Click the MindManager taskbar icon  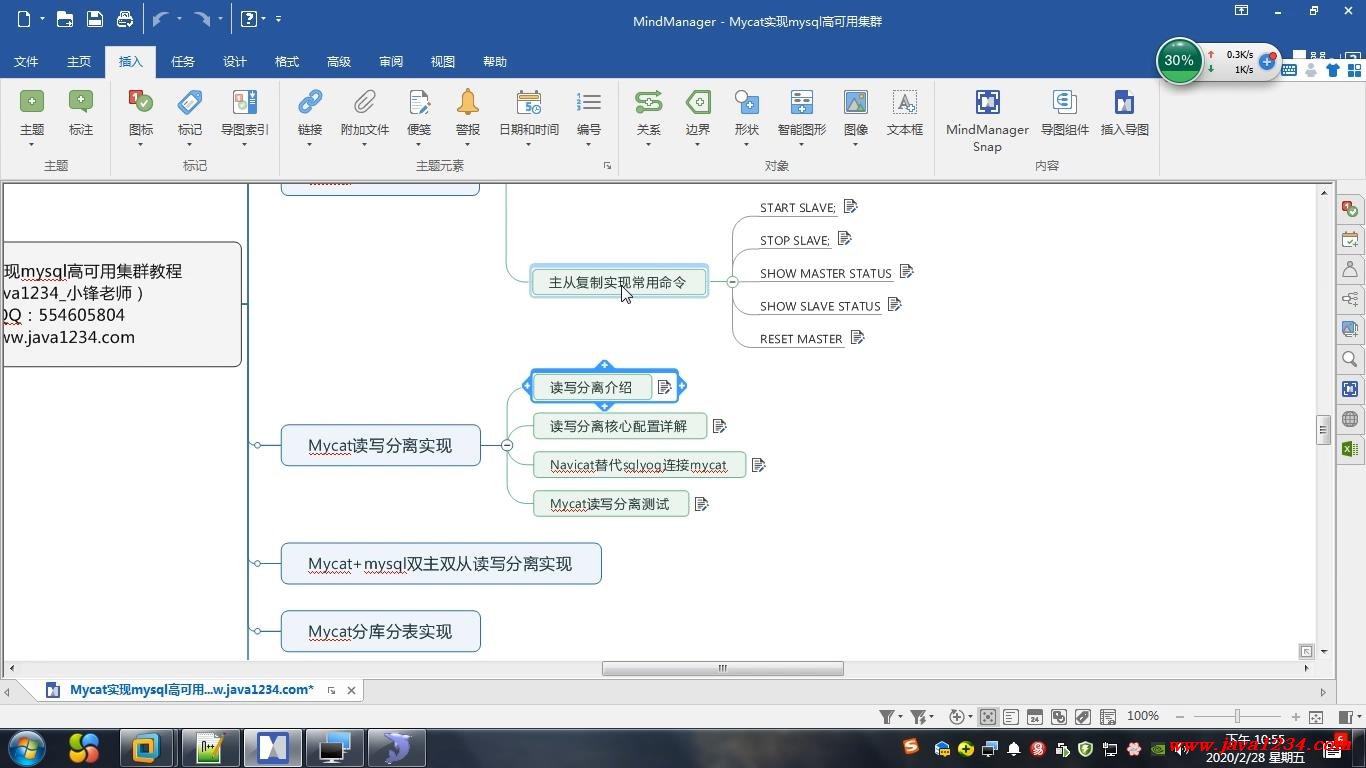(x=272, y=748)
